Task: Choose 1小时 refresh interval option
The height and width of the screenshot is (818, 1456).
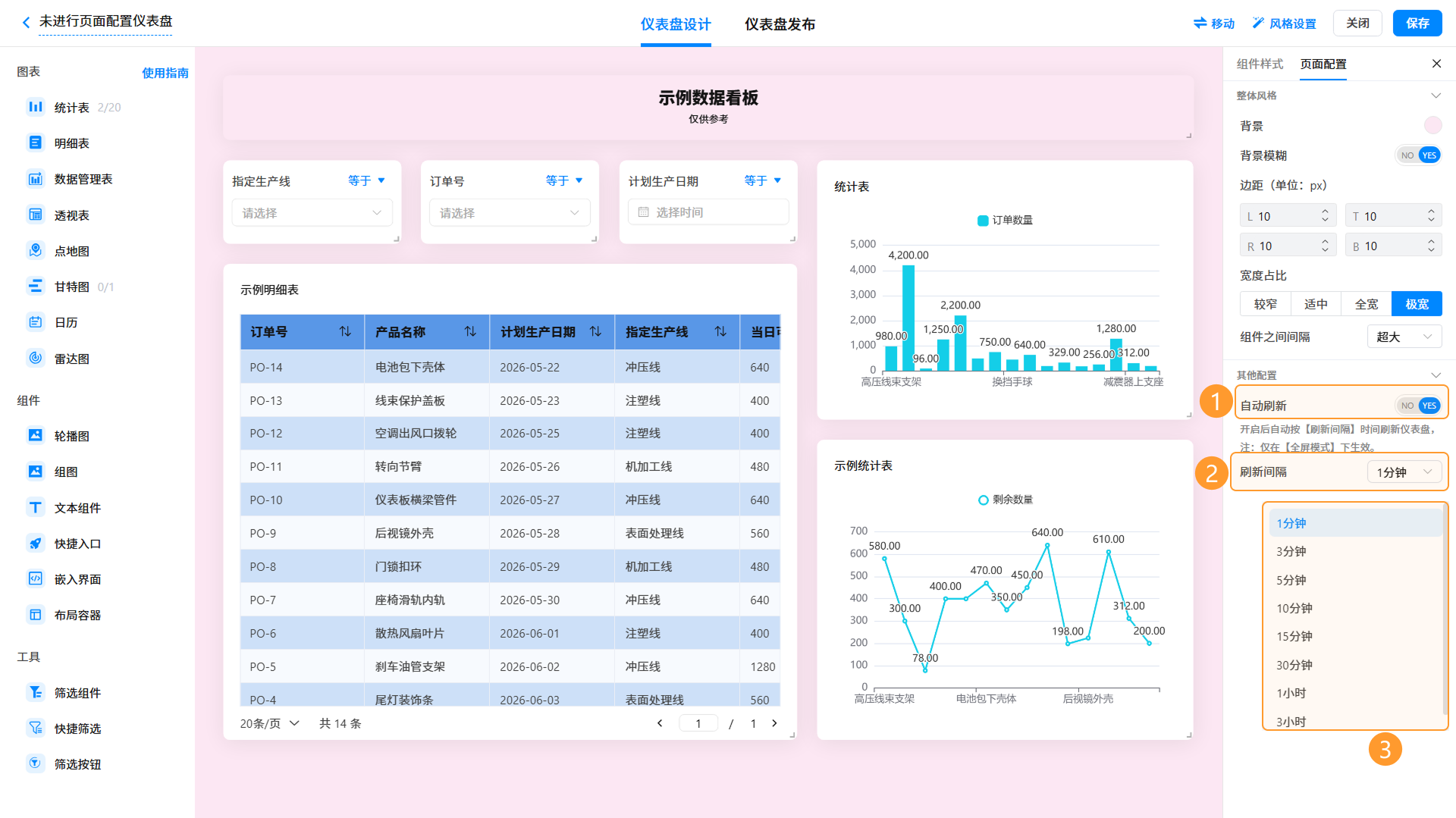Action: (1355, 693)
